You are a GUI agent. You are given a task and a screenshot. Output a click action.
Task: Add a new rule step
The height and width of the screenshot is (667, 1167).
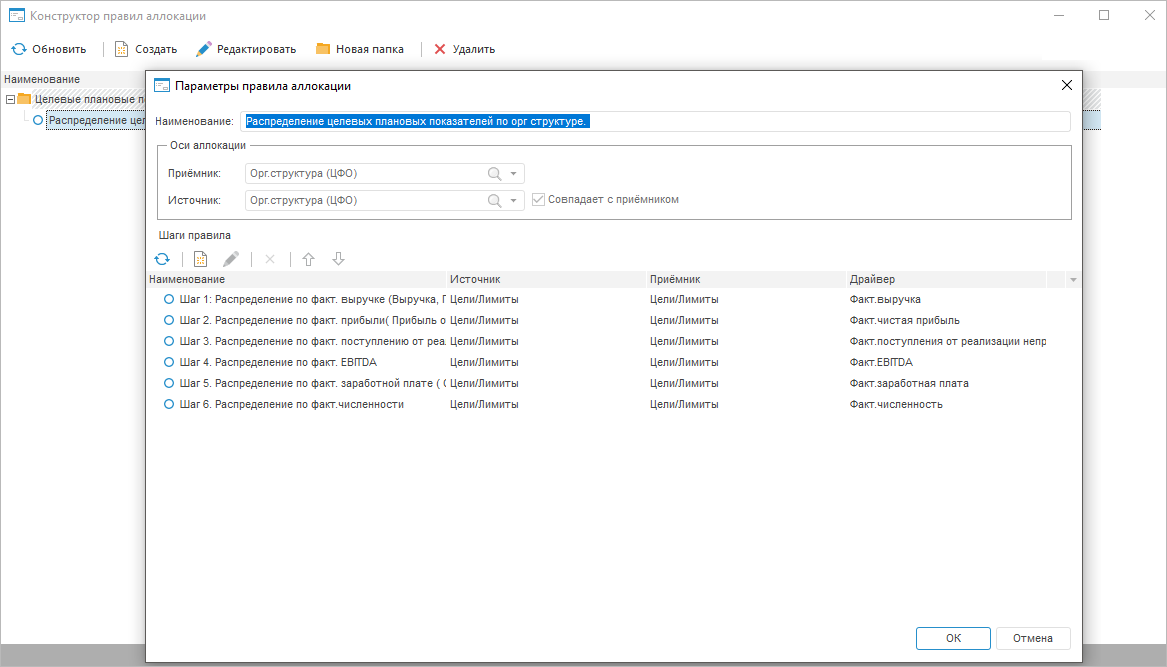(200, 259)
